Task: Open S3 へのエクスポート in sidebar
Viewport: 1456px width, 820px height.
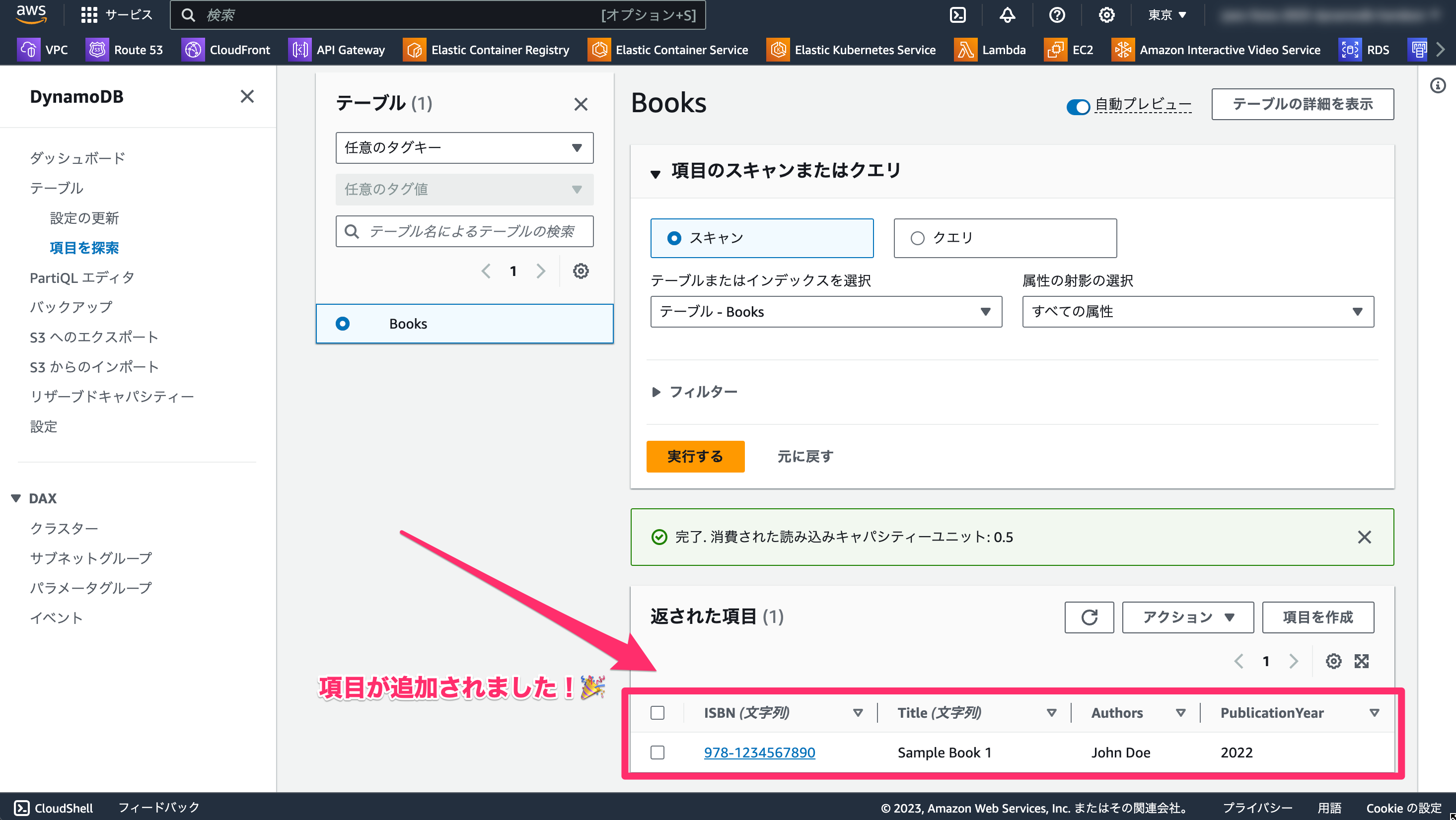Action: (x=94, y=338)
